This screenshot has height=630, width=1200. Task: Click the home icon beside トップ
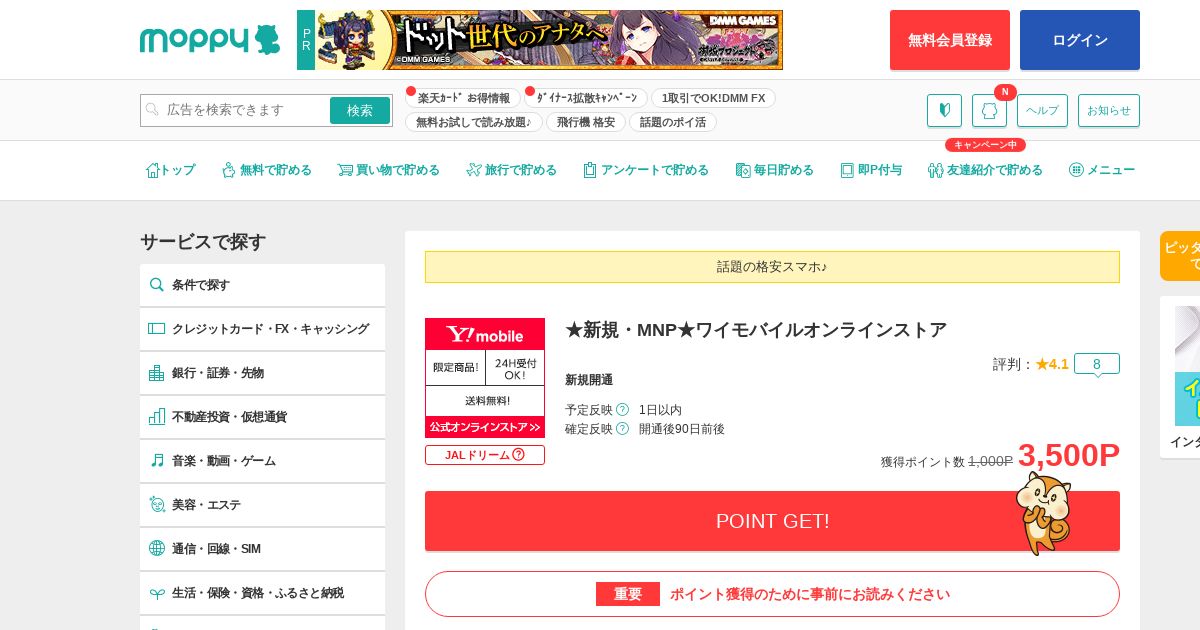coord(152,170)
